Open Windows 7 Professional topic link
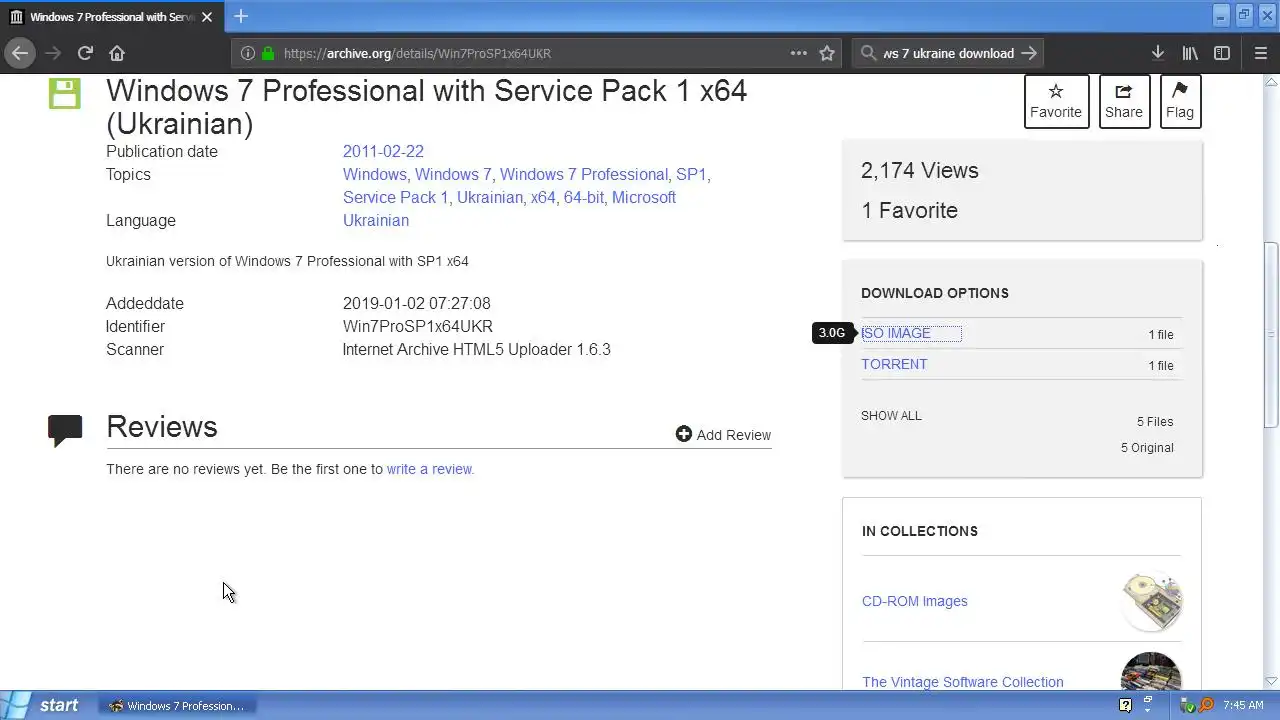This screenshot has height=720, width=1280. click(584, 174)
